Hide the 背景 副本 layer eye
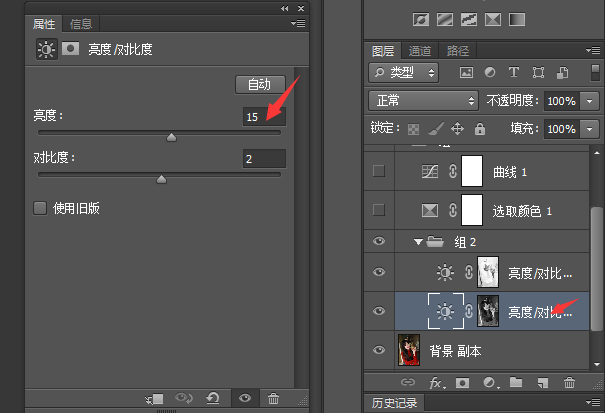The height and width of the screenshot is (413, 605). pos(379,350)
